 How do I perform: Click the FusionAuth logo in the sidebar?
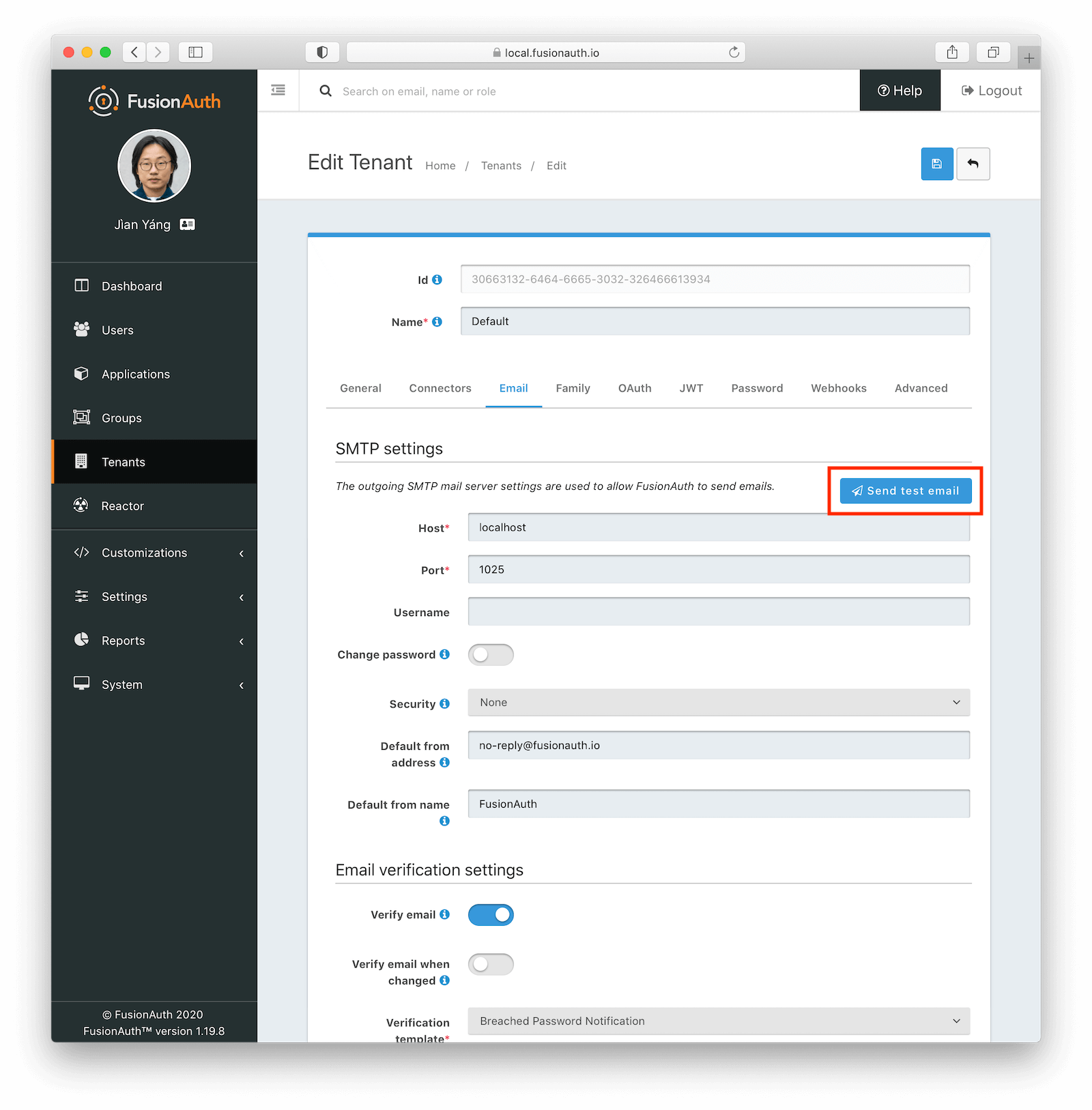pos(154,101)
